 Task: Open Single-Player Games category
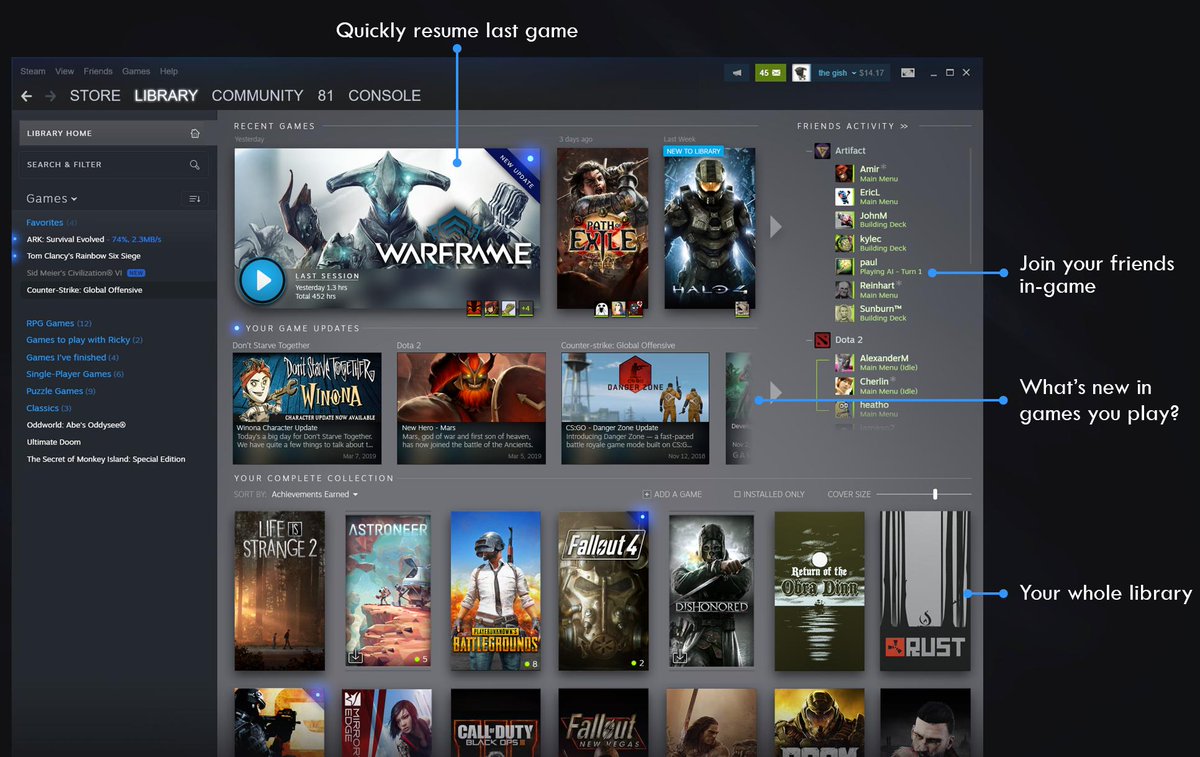tap(75, 374)
